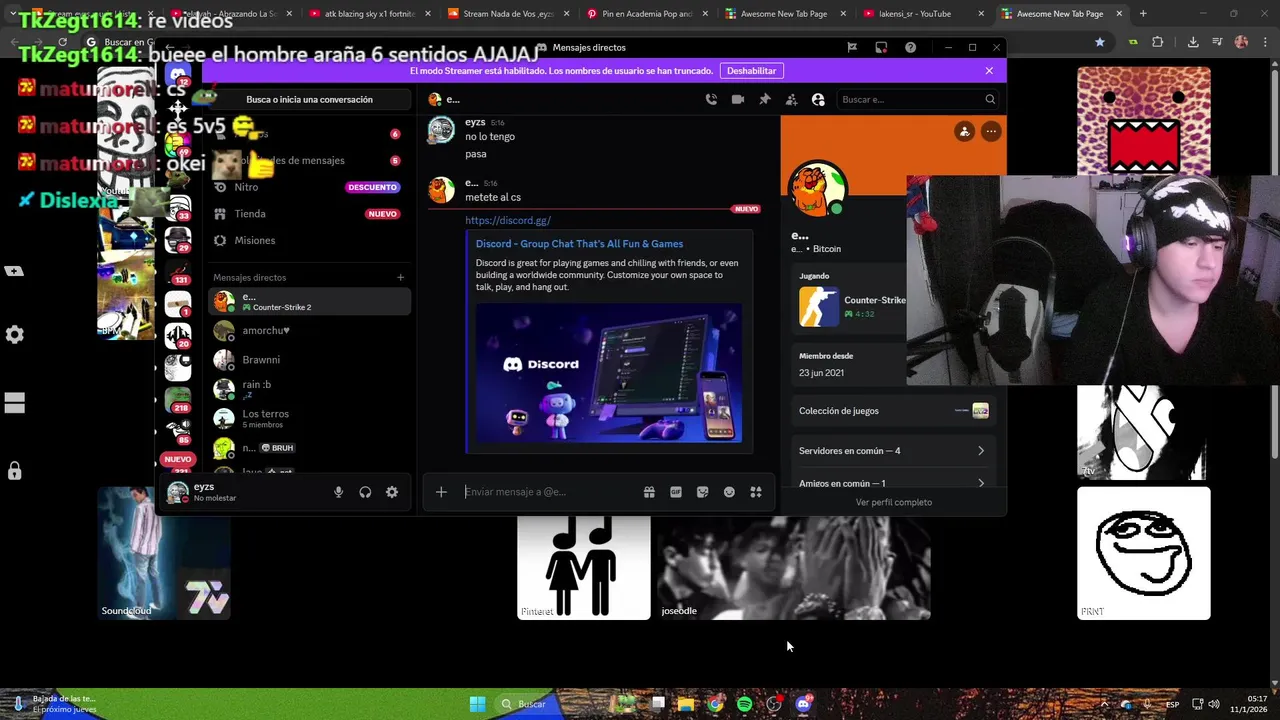1280x720 pixels.
Task: Open pinned messages in the chat
Action: 765,99
